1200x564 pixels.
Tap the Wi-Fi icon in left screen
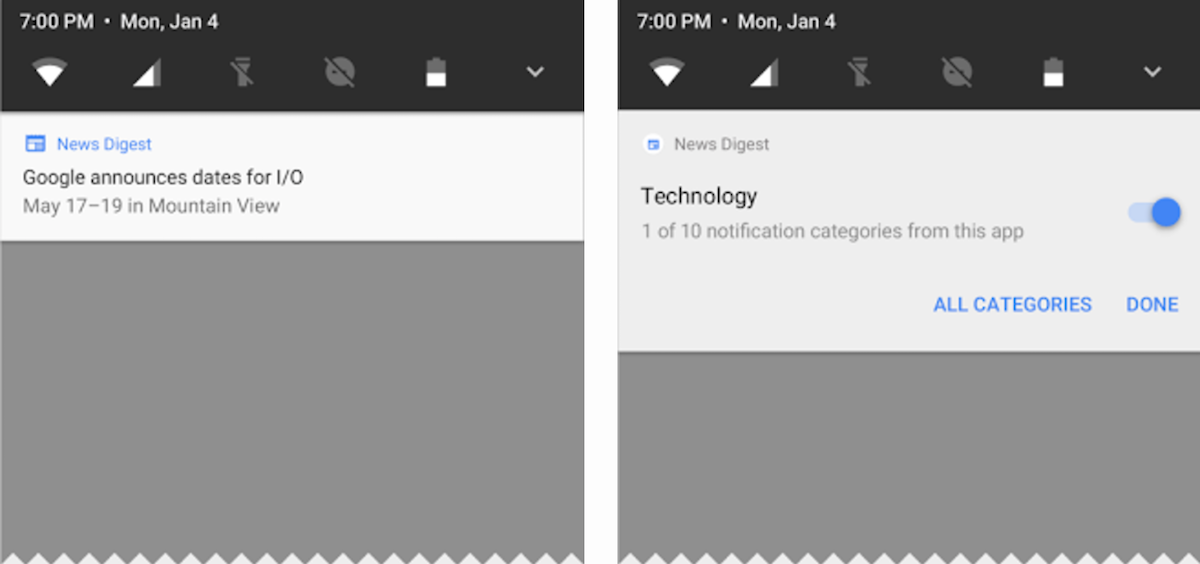49,72
